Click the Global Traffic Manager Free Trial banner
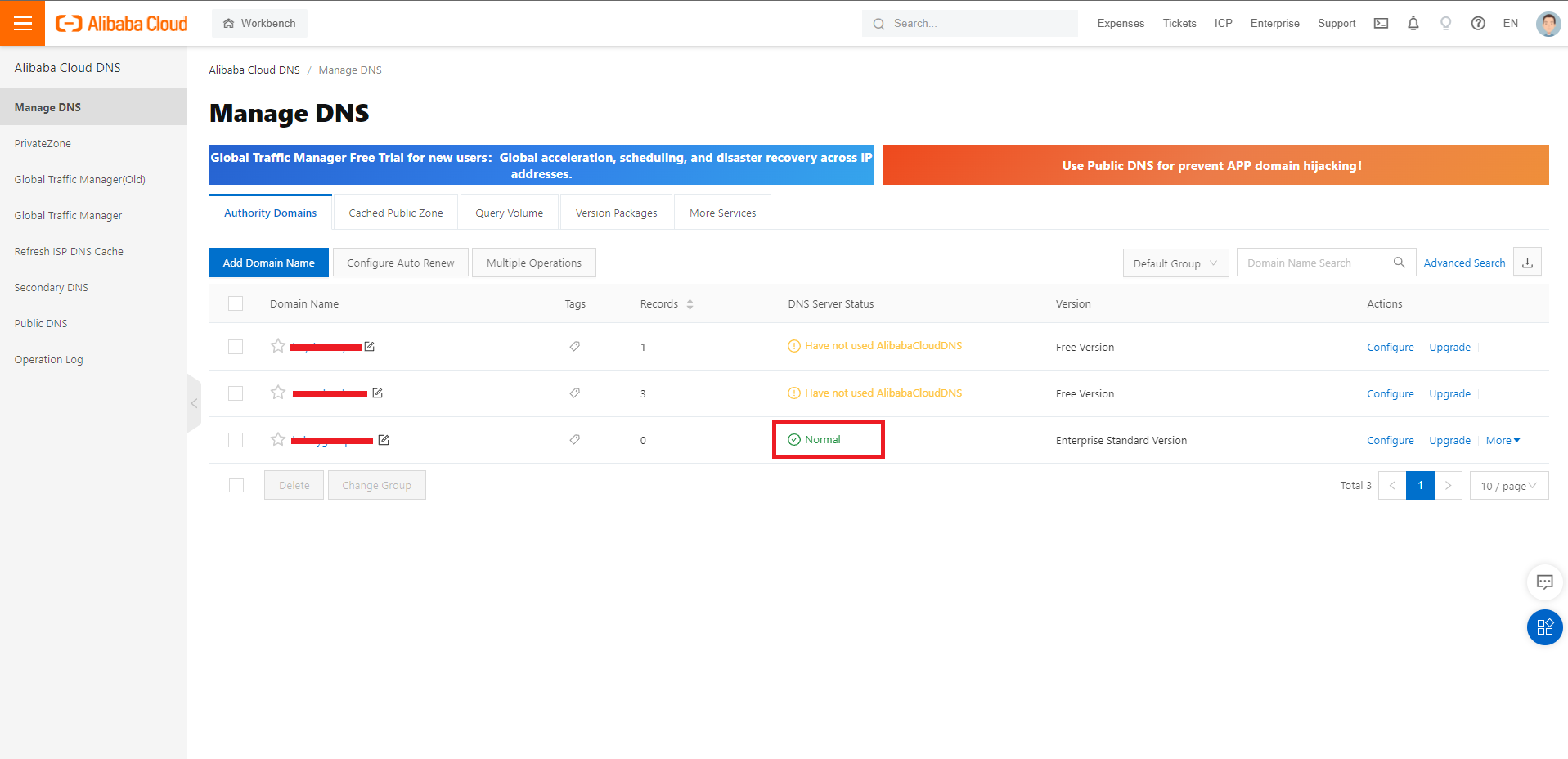 pyautogui.click(x=541, y=165)
